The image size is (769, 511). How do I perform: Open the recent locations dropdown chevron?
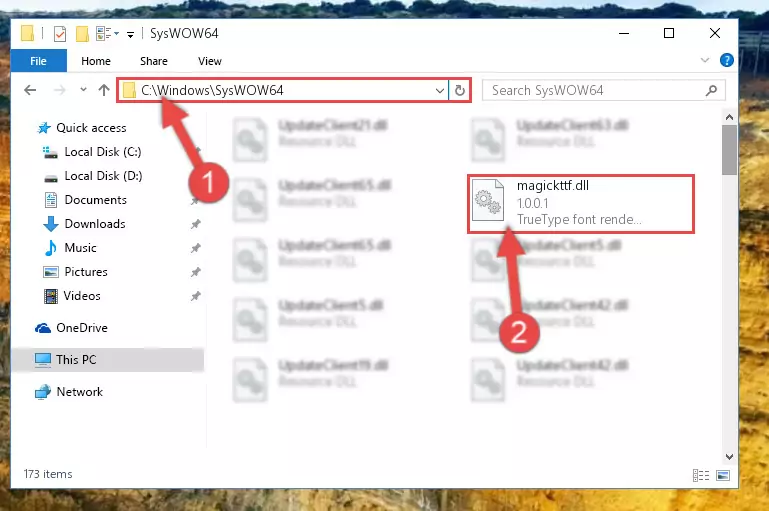(x=83, y=89)
